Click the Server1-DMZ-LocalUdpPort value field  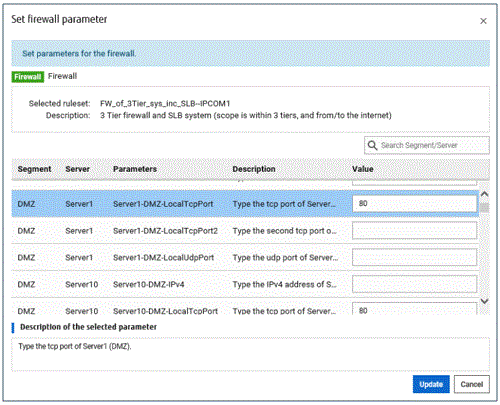coord(414,257)
